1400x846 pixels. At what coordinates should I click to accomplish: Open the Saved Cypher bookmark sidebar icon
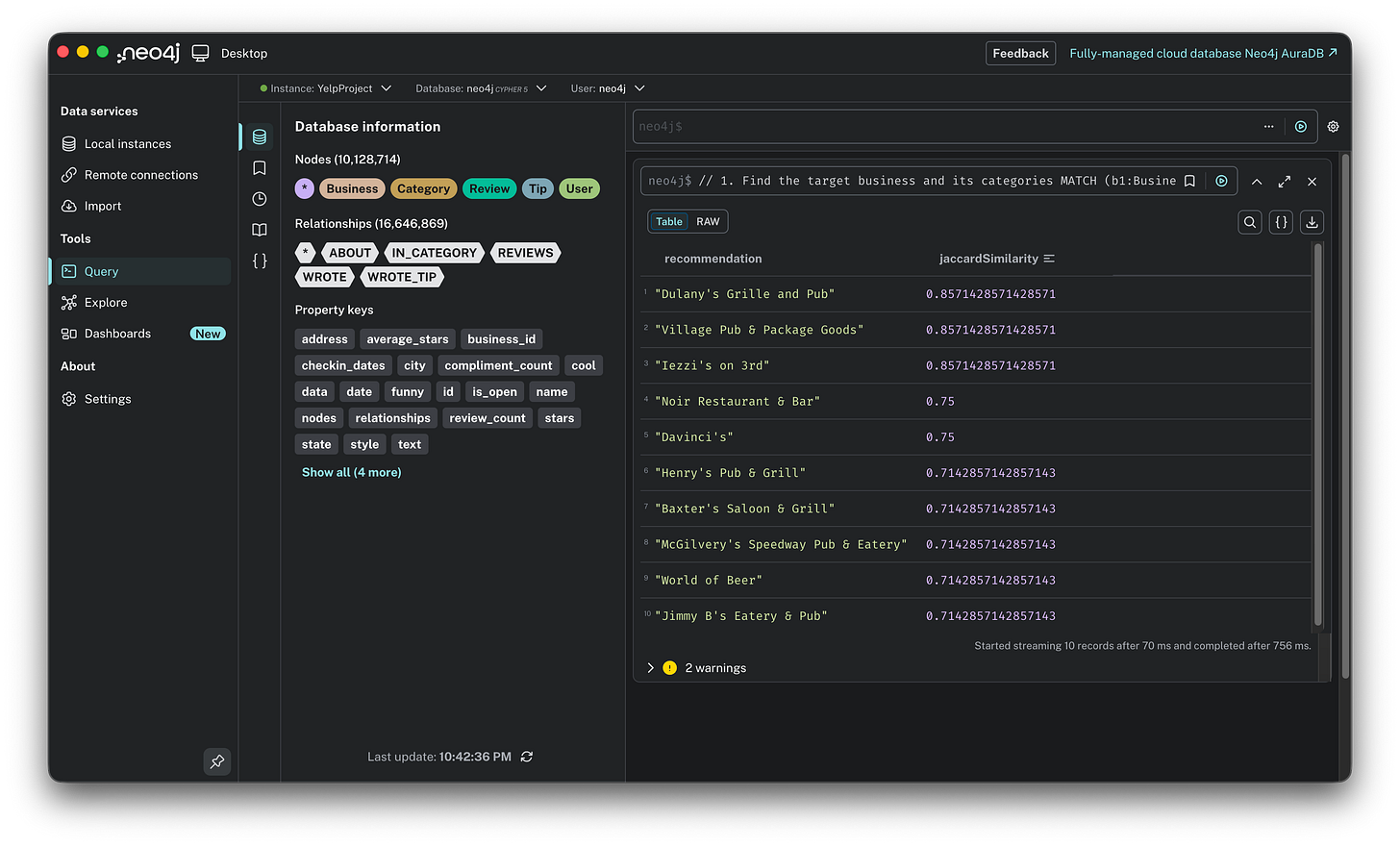[260, 168]
